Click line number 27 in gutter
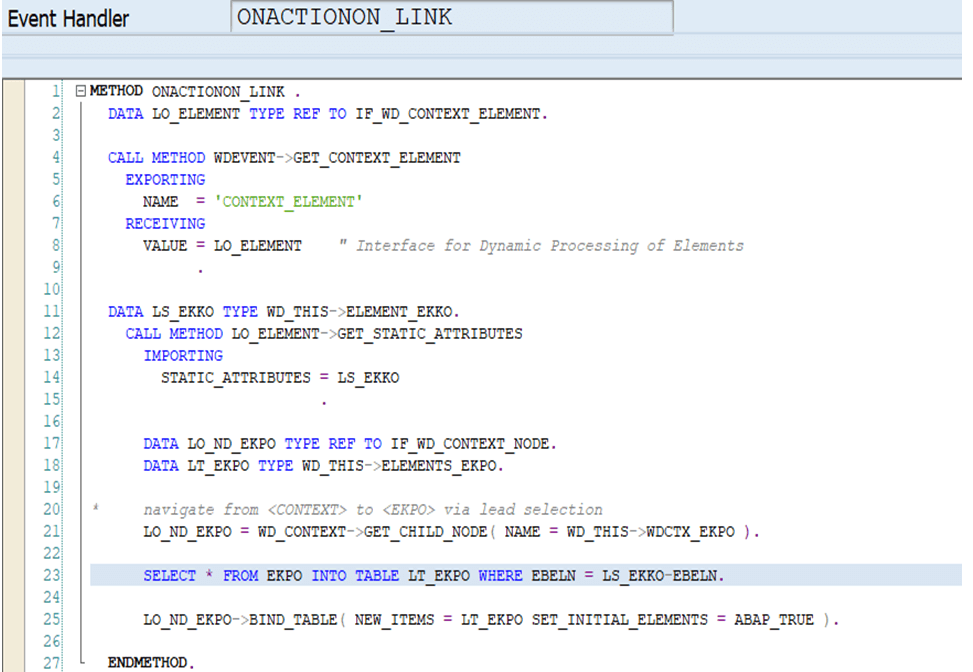The width and height of the screenshot is (973, 672). click(52, 663)
